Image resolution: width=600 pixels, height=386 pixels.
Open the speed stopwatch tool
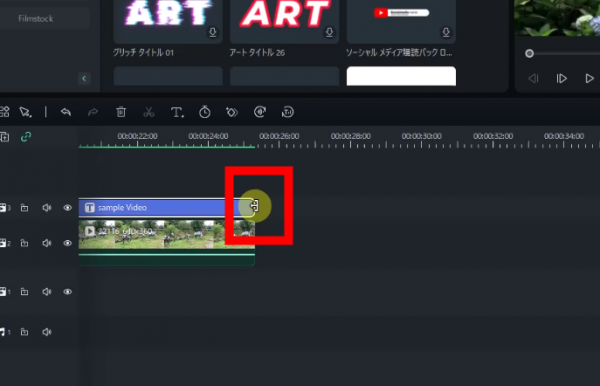point(205,112)
